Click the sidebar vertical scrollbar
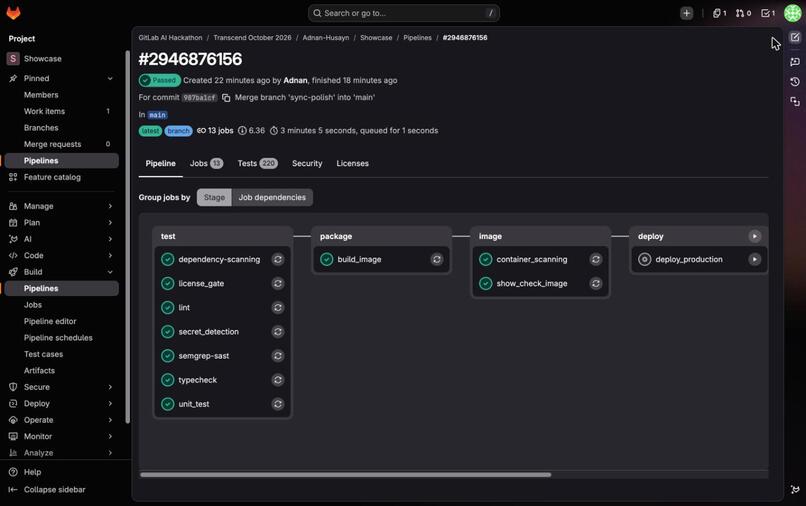The image size is (806, 506). click(127, 237)
